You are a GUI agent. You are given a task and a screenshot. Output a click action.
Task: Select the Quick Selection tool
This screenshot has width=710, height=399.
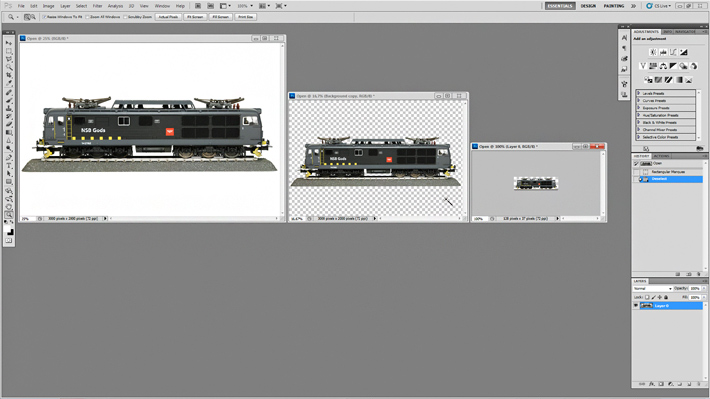coord(9,67)
